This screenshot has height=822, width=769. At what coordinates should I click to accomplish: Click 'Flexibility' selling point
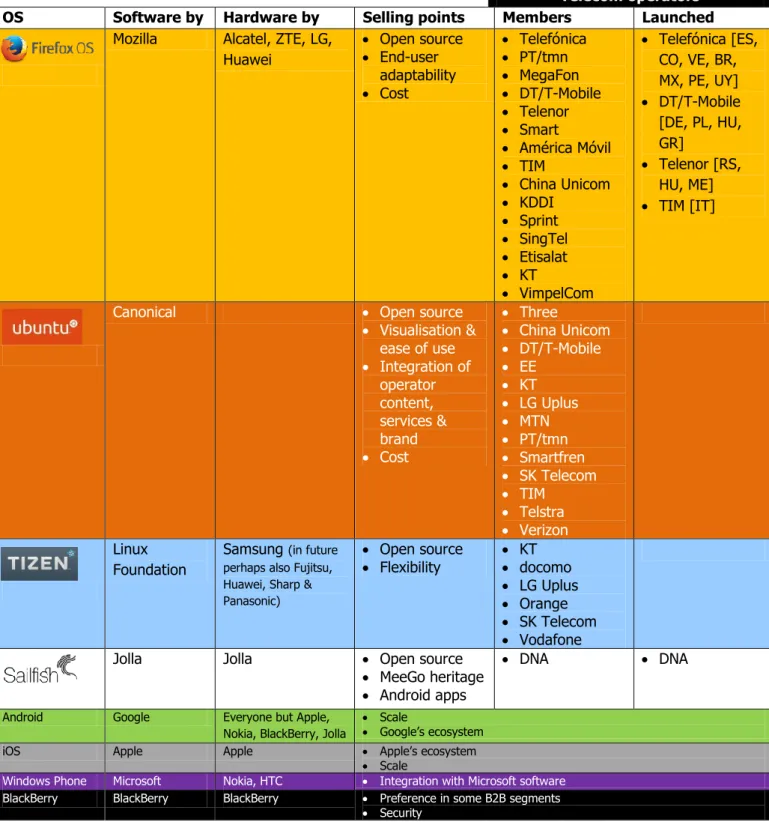(x=410, y=568)
